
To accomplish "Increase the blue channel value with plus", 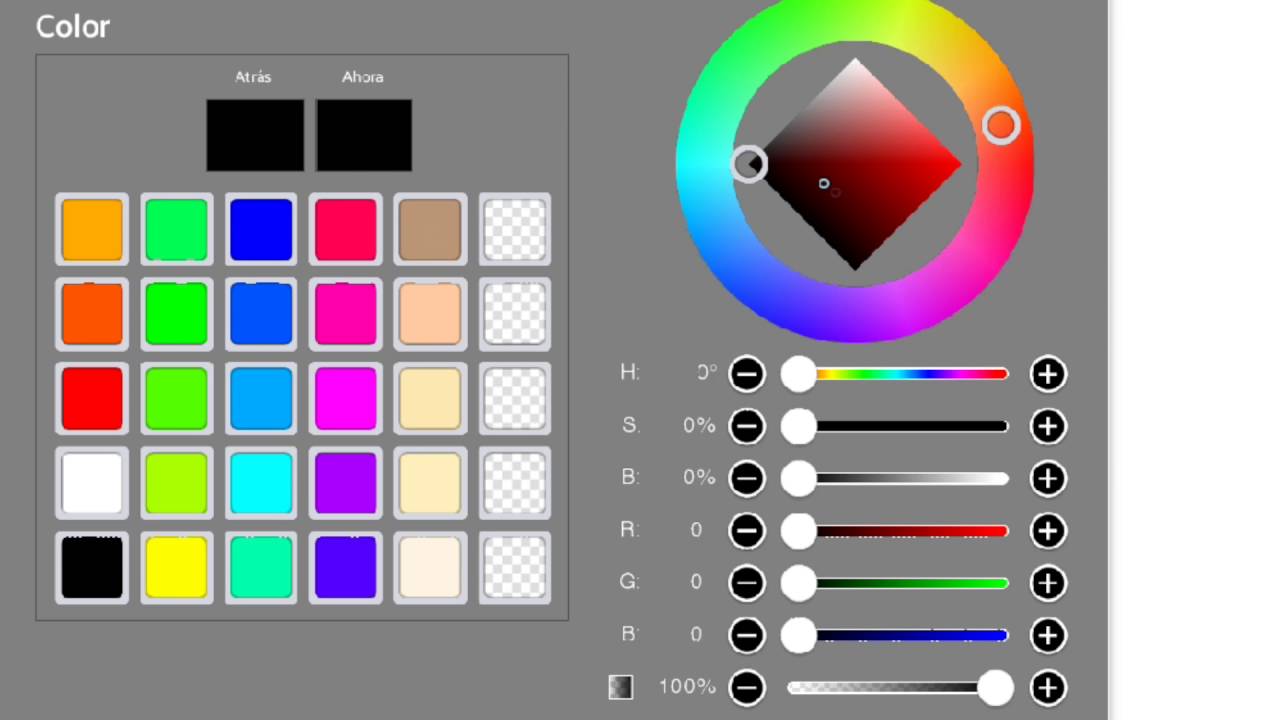I will coord(1048,634).
